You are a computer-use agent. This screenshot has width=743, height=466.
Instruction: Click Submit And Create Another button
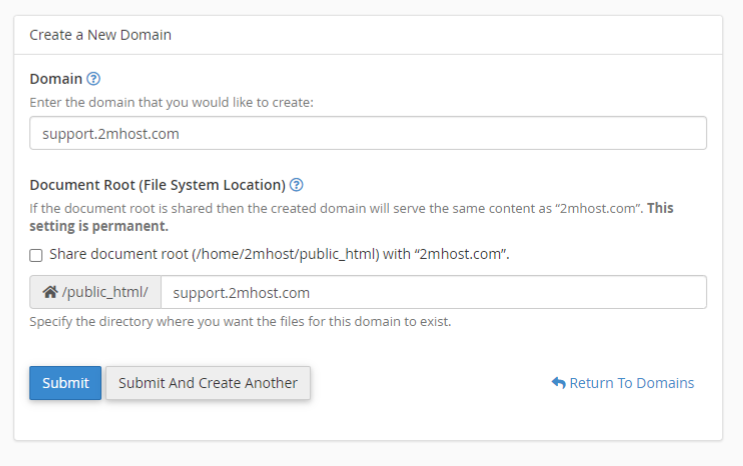(208, 383)
